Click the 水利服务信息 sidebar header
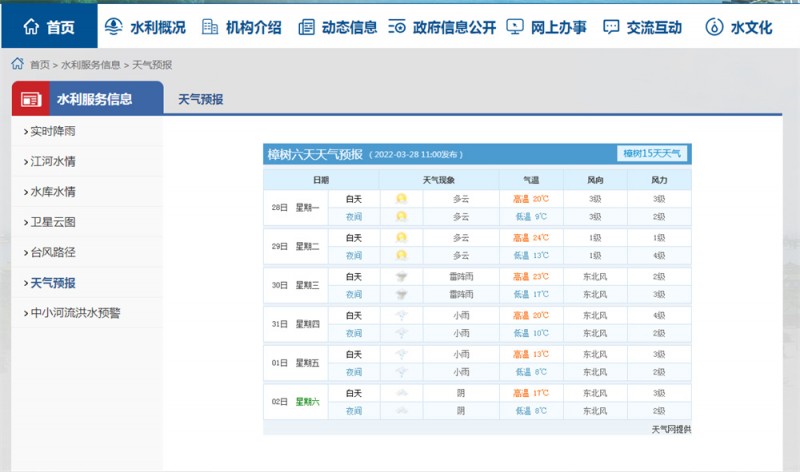The image size is (800, 472). click(x=88, y=98)
